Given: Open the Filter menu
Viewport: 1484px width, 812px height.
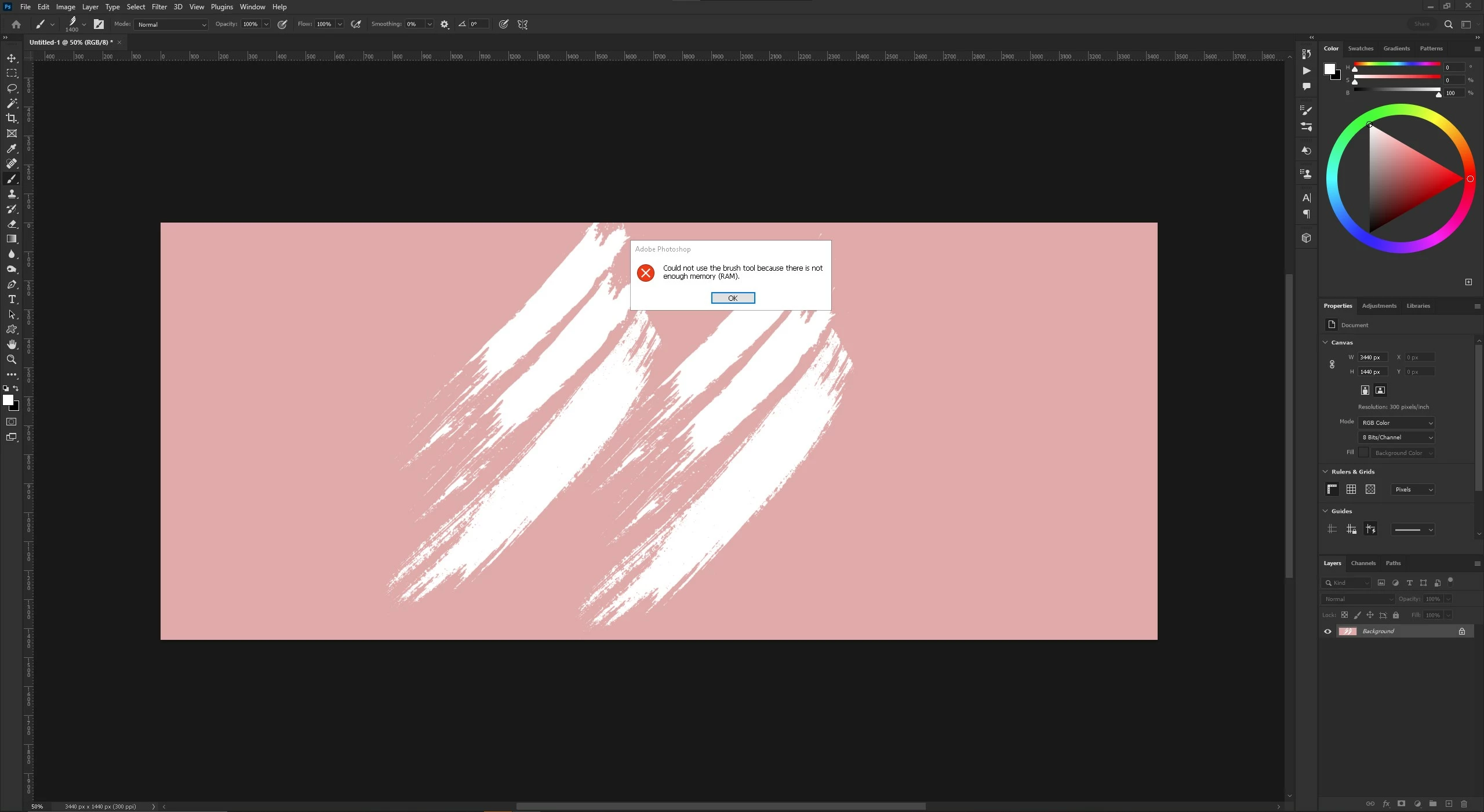Looking at the screenshot, I should pos(159,7).
